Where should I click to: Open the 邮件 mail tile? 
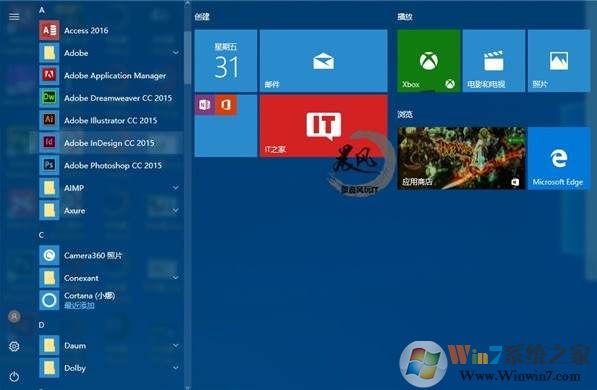[323, 61]
